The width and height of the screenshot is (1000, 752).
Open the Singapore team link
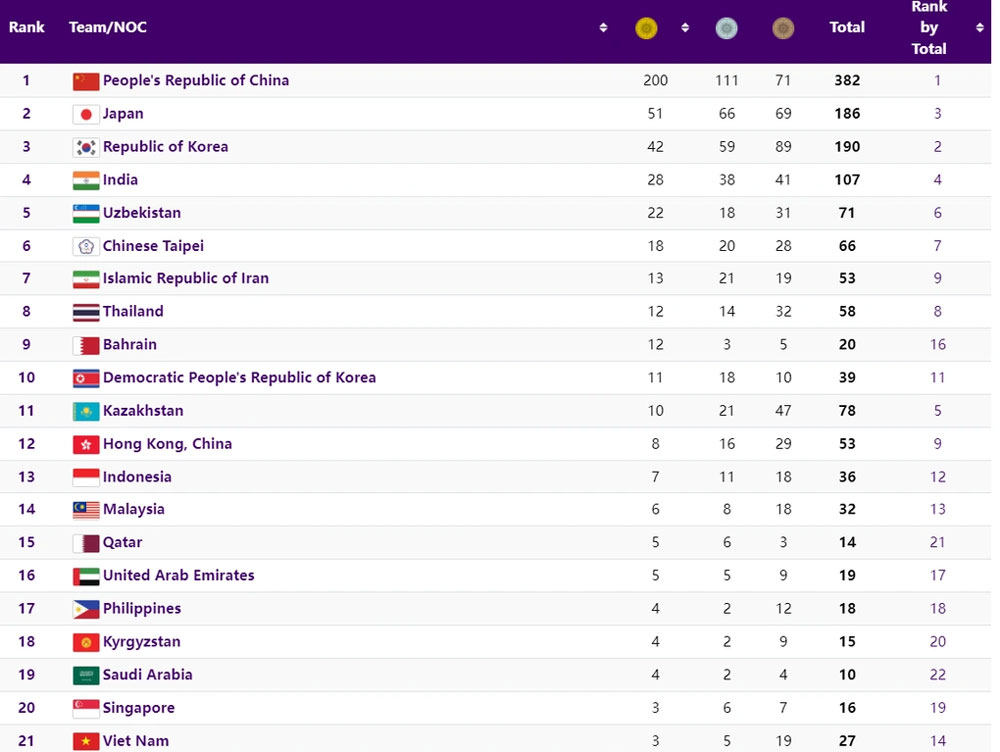(138, 708)
